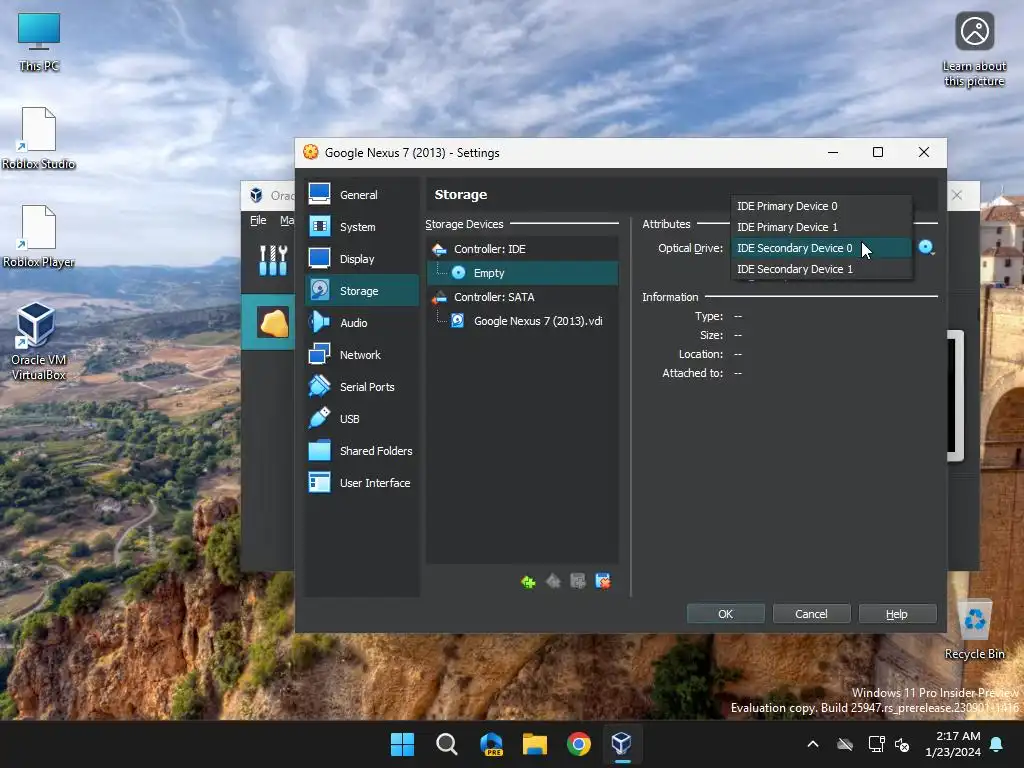Click the remove attachment icon under storage tree
This screenshot has width=1024, height=768.
click(x=603, y=581)
